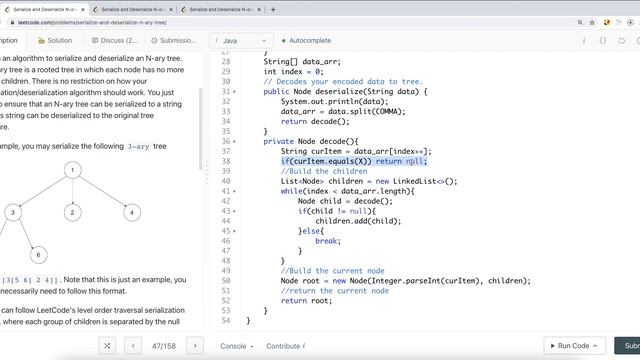Click the Submit button
This screenshot has width=640, height=360.
(627, 346)
